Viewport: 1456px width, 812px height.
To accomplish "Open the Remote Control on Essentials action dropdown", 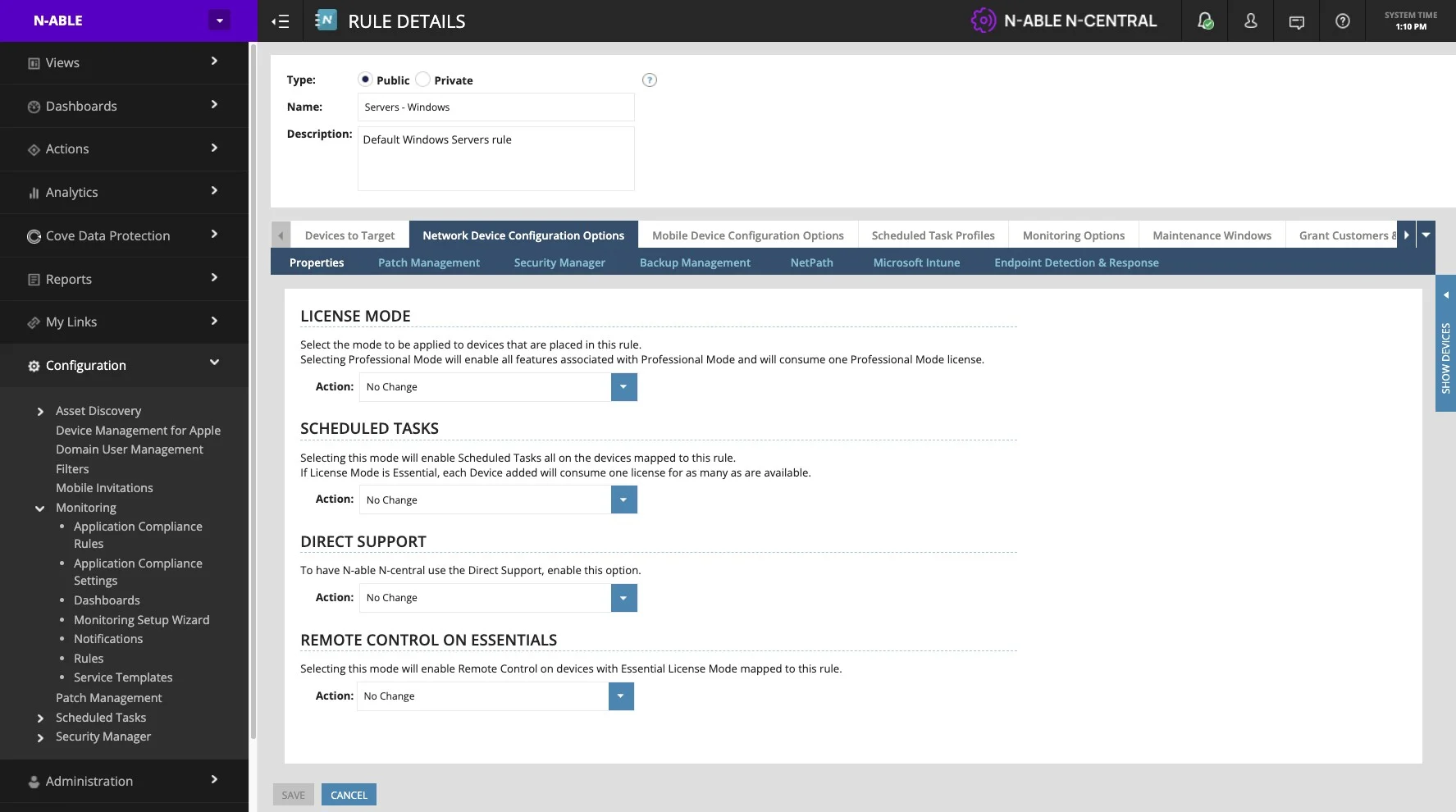I will tap(621, 696).
